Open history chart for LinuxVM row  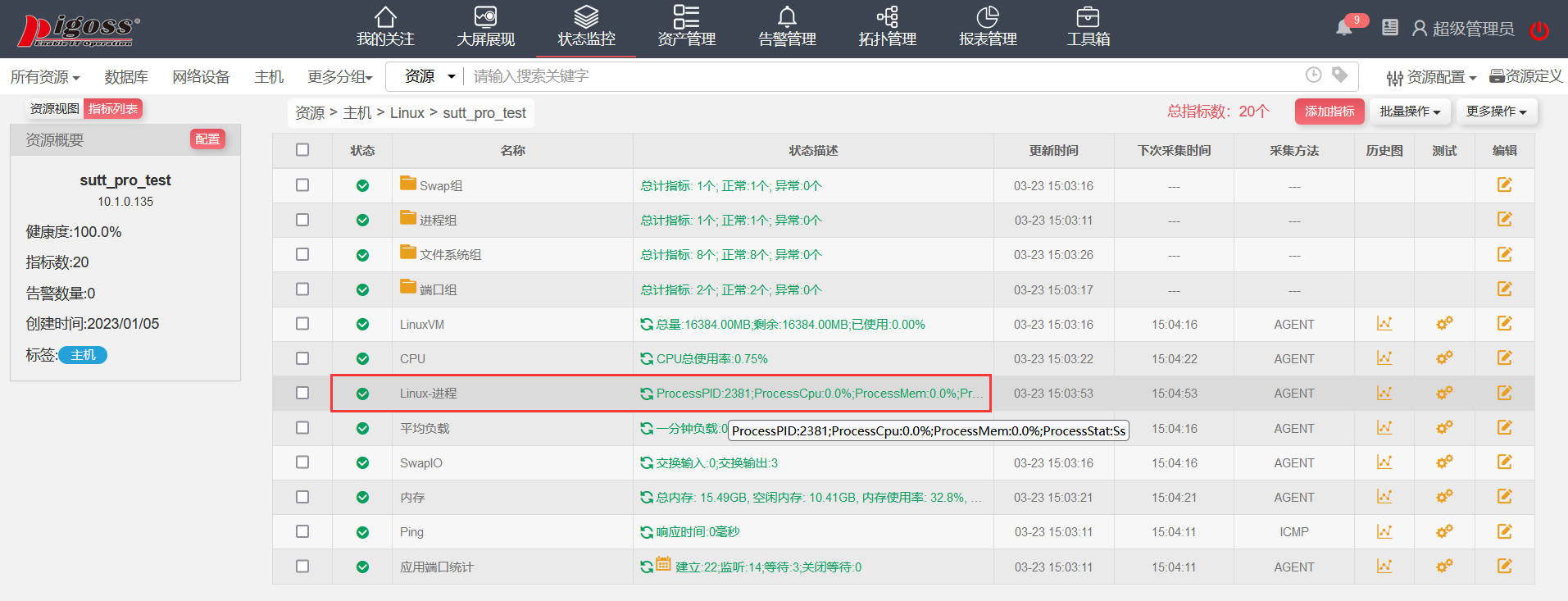tap(1384, 324)
